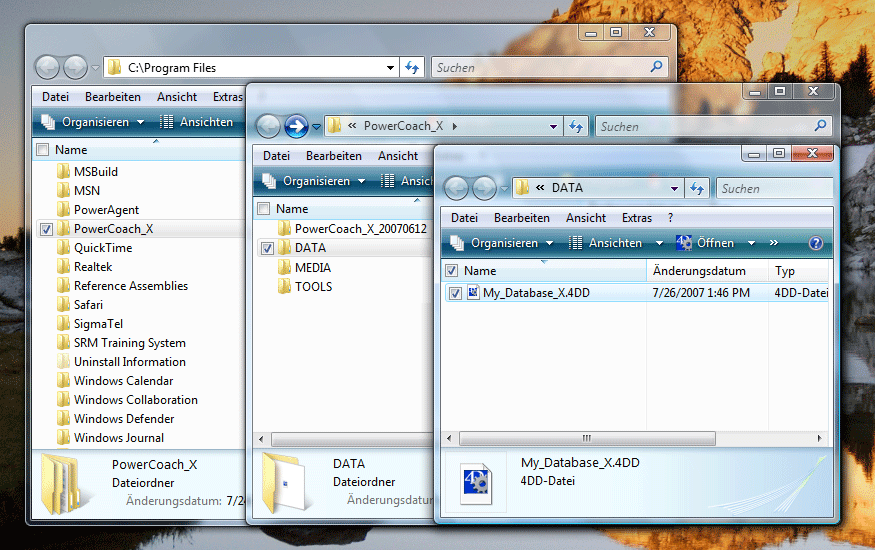Open C:\Program Files address bar dropdown
This screenshot has height=550, width=875.
(391, 67)
